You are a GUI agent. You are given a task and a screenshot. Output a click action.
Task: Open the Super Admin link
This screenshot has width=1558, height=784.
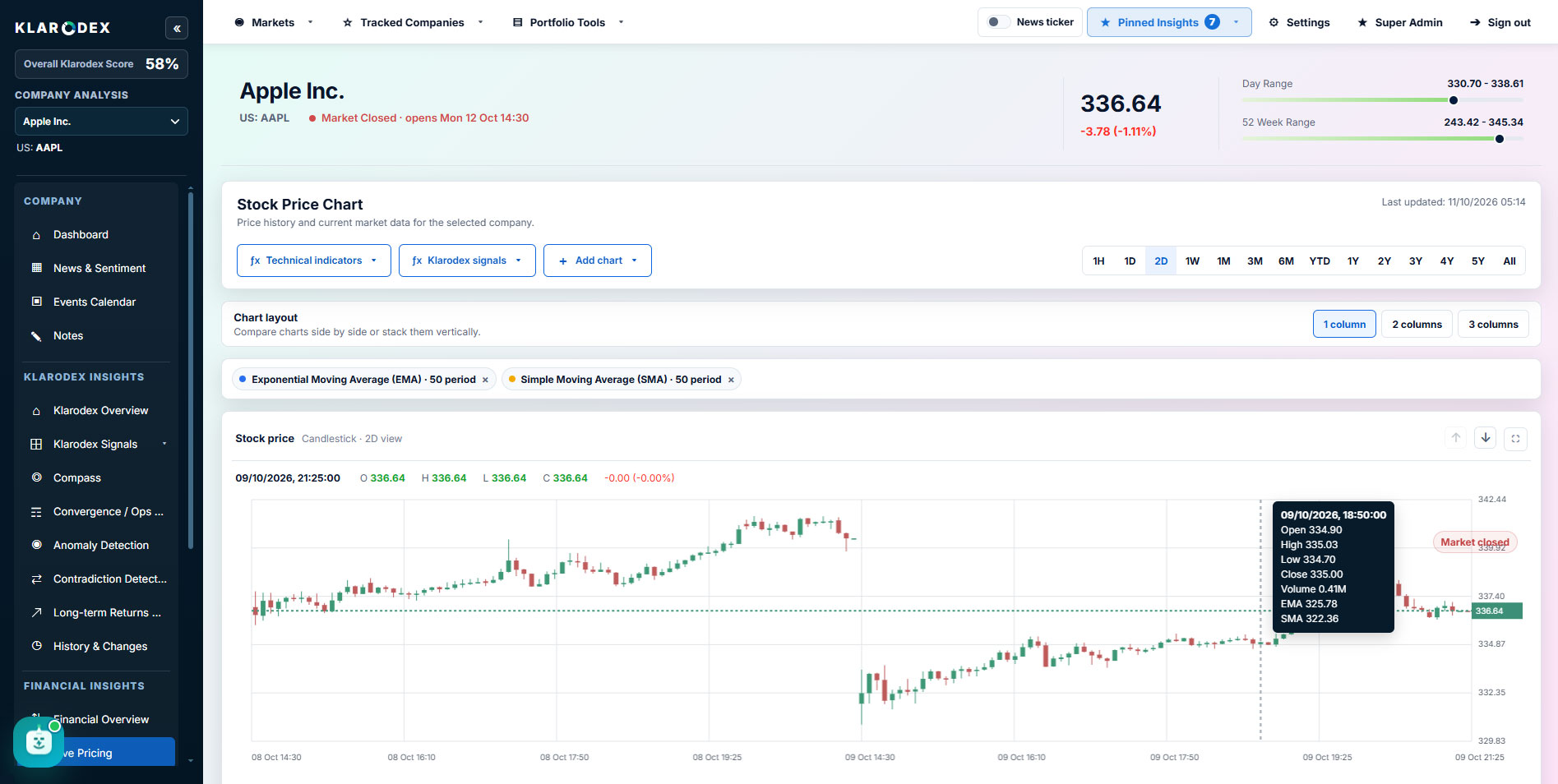click(x=1400, y=22)
